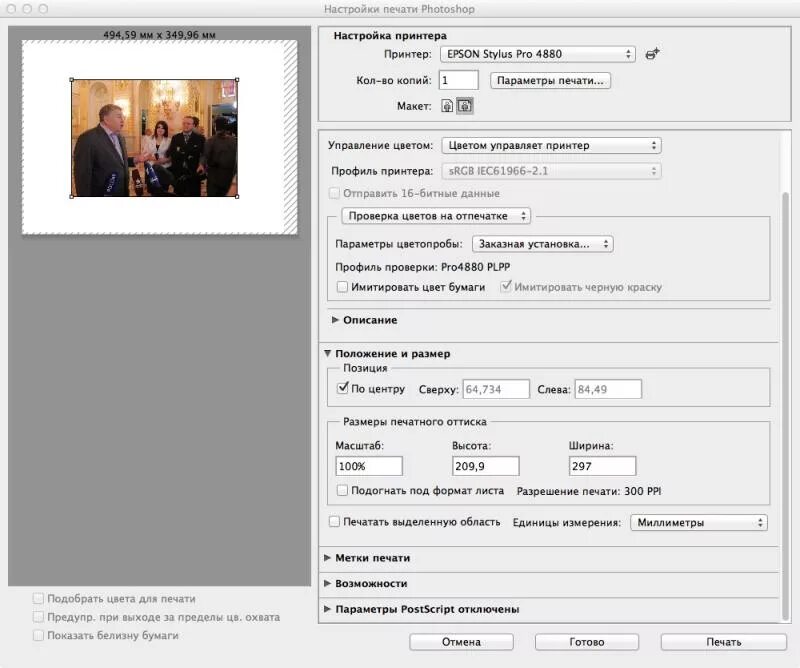The width and height of the screenshot is (800, 668).
Task: Open the Принтер EPSON Stylus Pro 4880 dropdown
Action: pyautogui.click(x=538, y=54)
